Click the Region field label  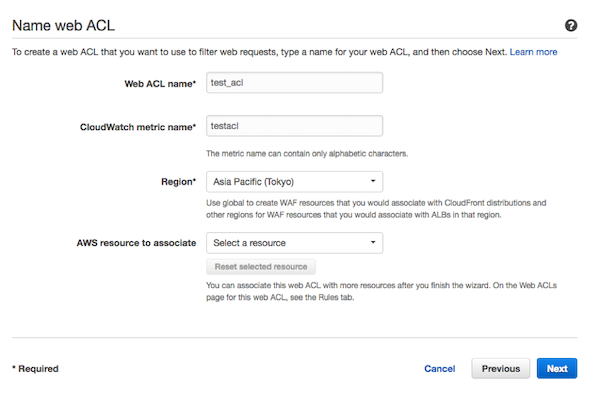click(177, 182)
